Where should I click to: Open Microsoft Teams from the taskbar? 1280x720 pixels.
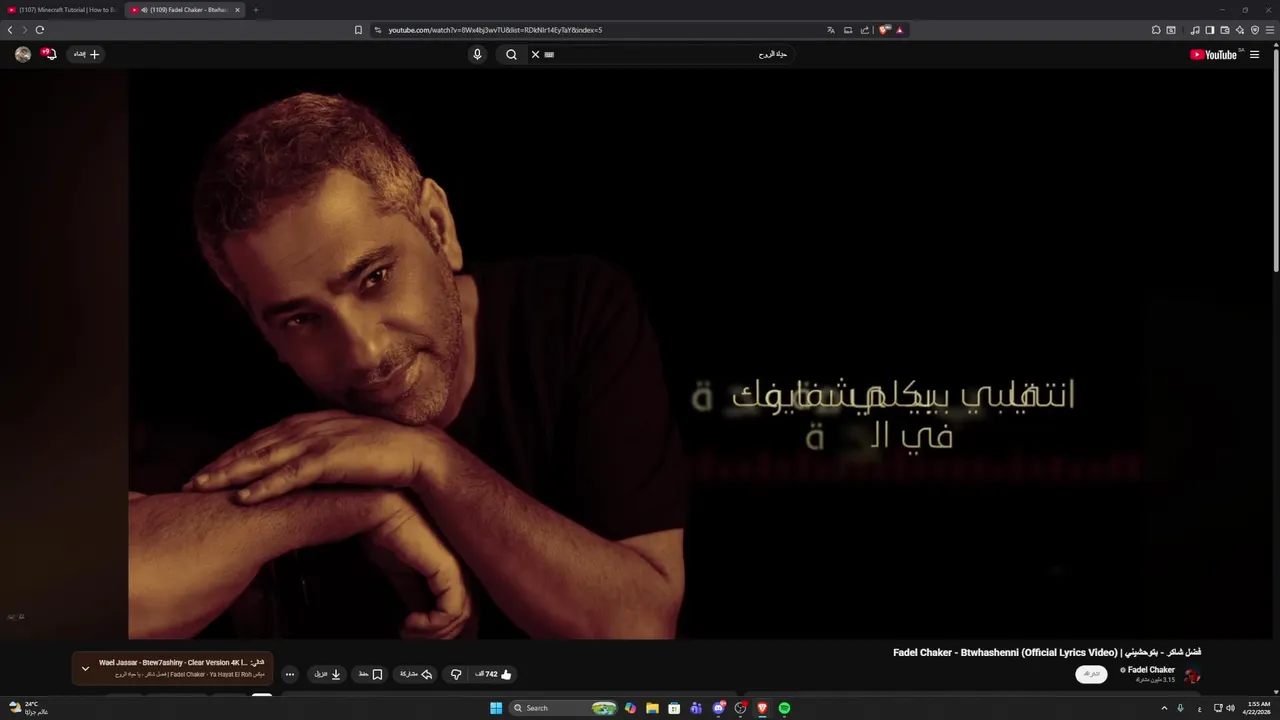[696, 708]
